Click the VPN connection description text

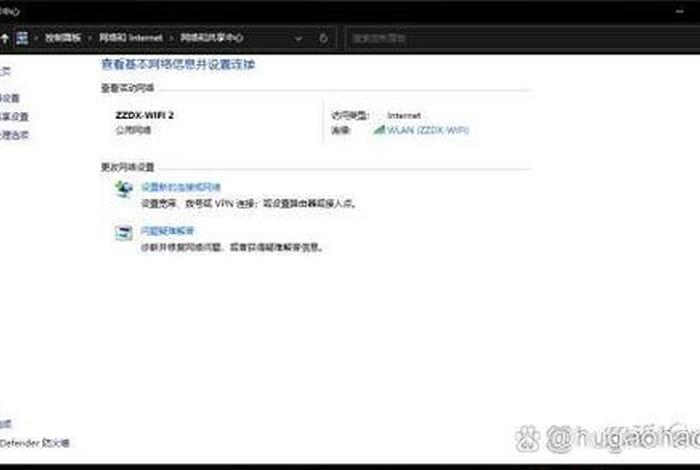(x=249, y=204)
